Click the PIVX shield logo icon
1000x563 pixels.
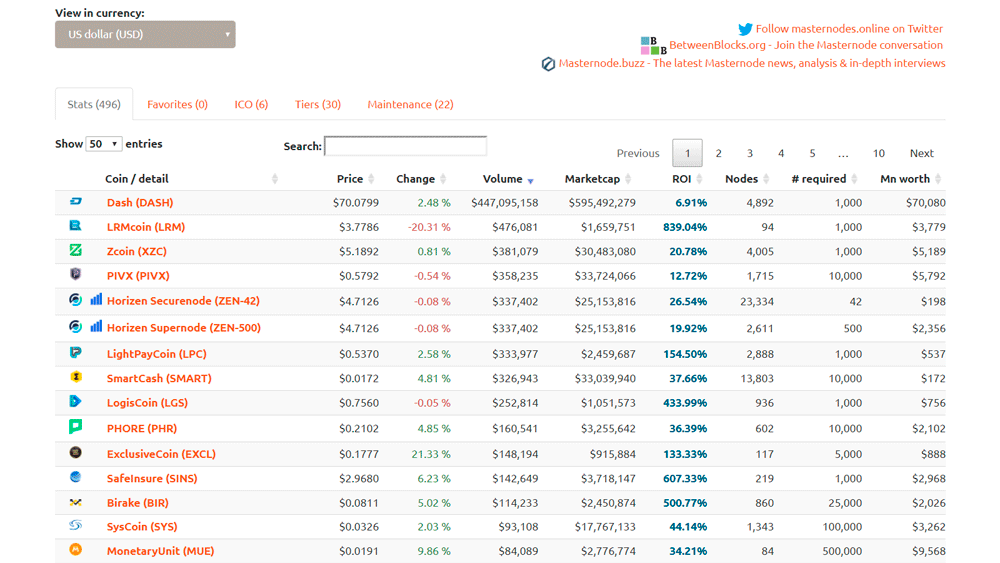coord(75,274)
